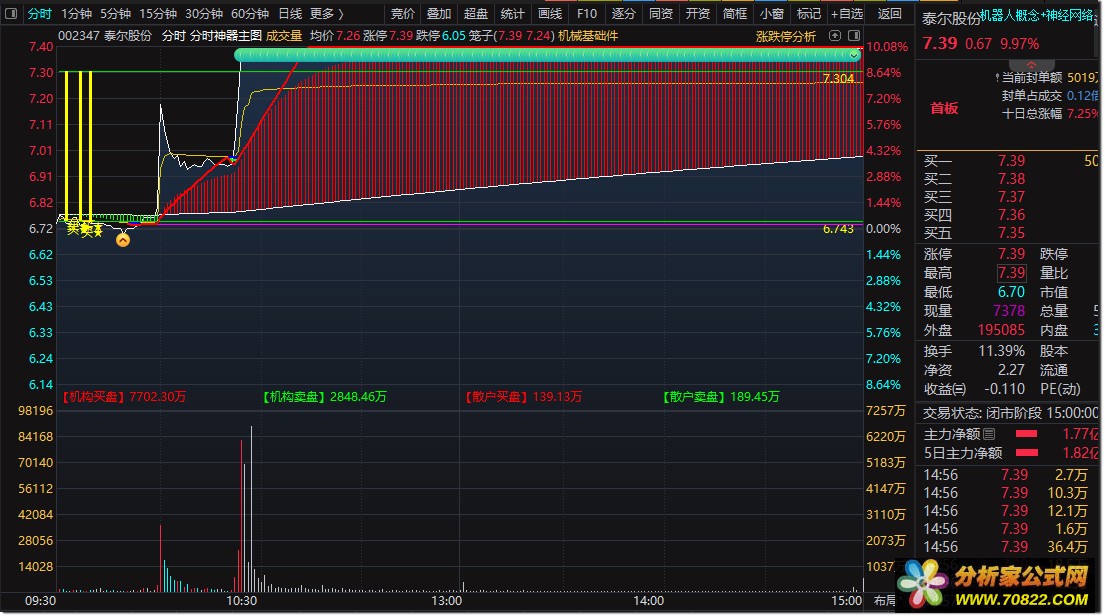
Task: Click the 分时神器主图 indicator name
Action: click(x=226, y=35)
